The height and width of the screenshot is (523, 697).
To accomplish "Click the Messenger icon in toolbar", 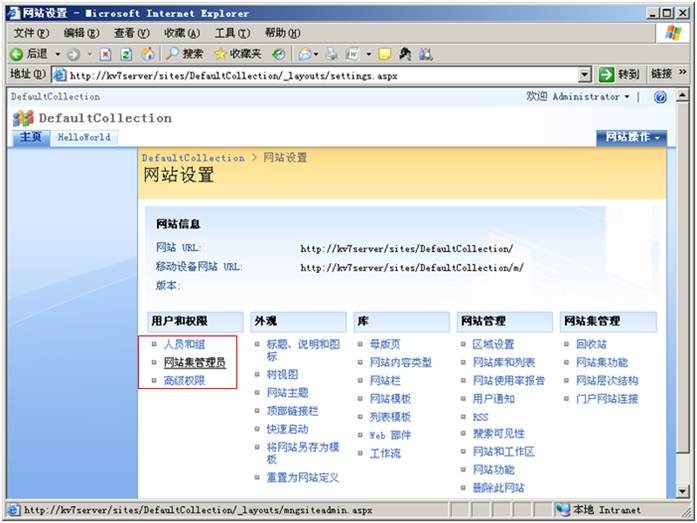I will point(425,54).
